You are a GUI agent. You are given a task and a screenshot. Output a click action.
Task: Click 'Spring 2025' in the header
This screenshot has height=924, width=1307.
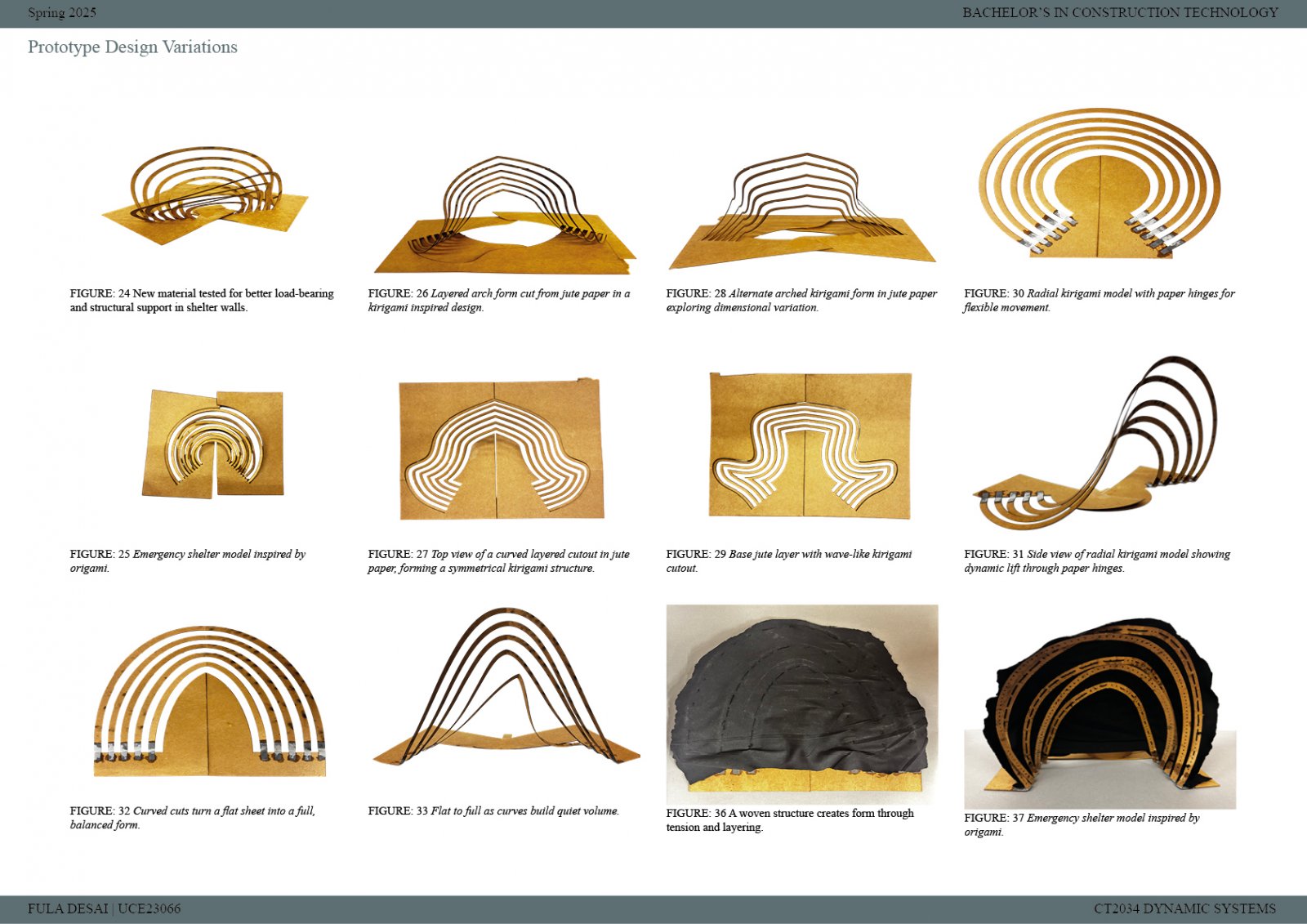point(62,13)
